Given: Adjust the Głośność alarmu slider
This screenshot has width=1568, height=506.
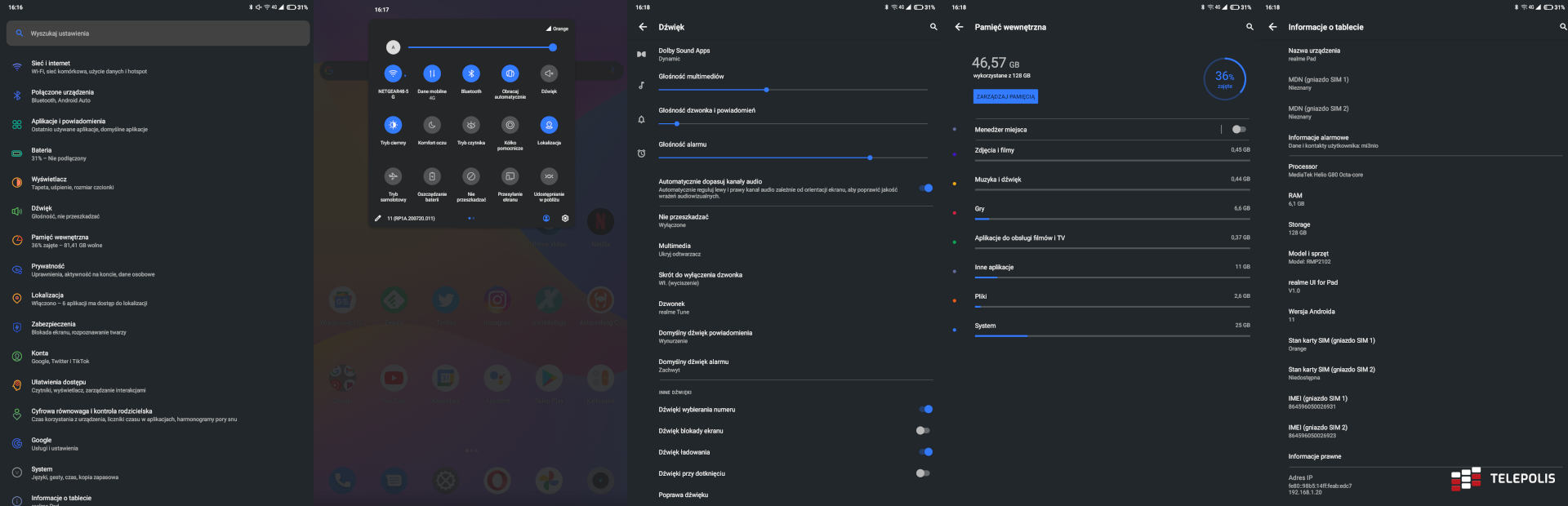Looking at the screenshot, I should [870, 158].
